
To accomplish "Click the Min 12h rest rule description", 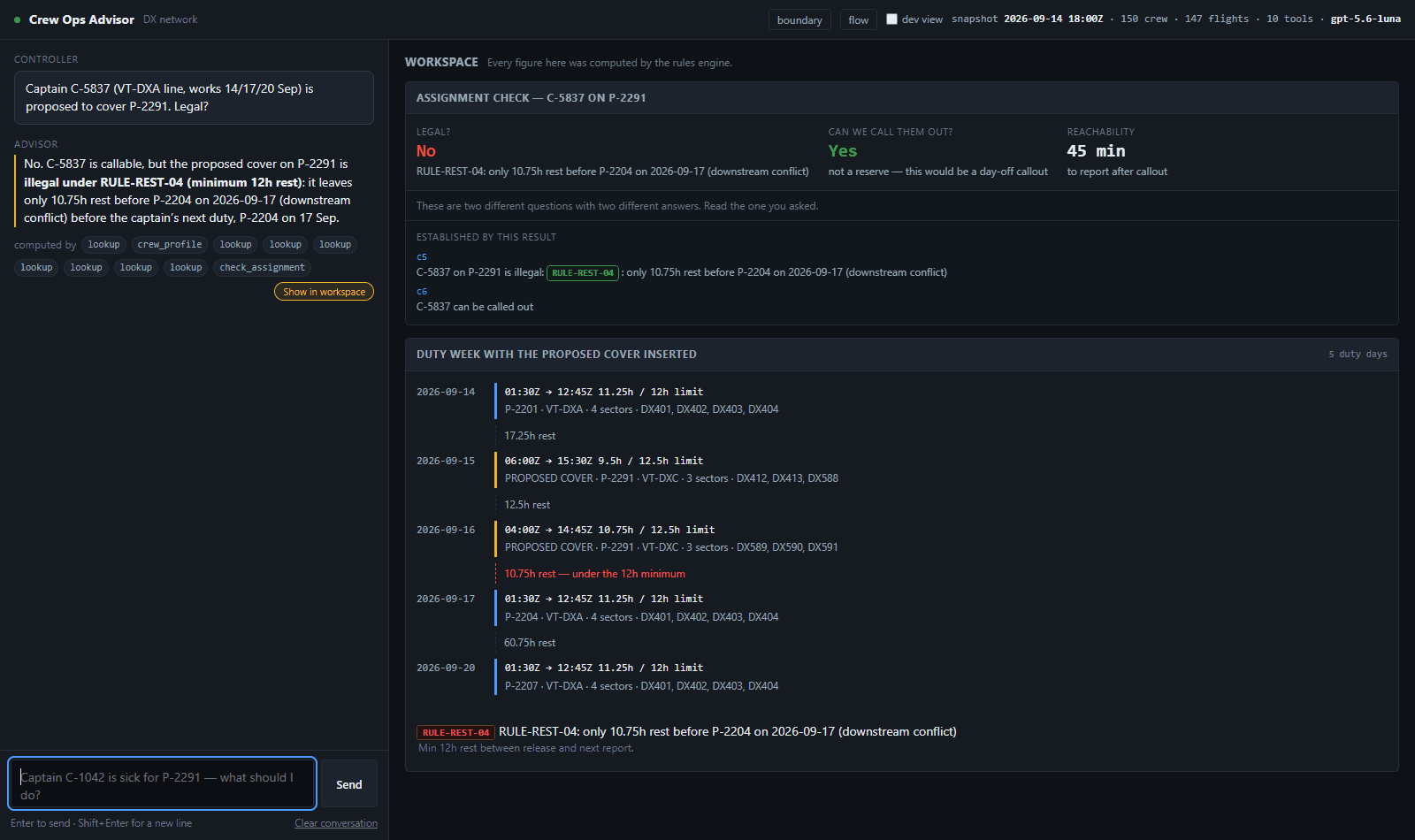I will (526, 748).
